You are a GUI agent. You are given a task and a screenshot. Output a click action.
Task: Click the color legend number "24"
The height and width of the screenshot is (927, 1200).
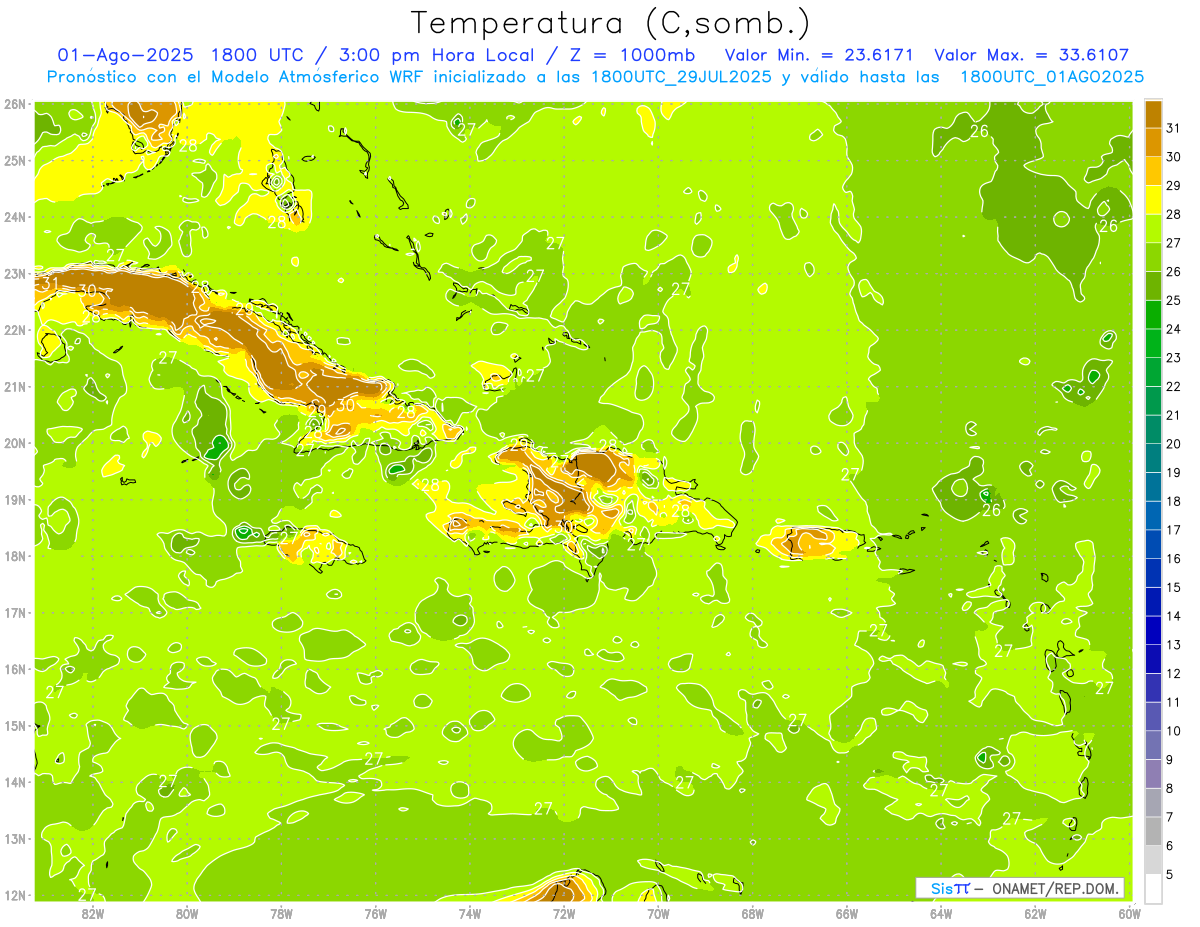pos(1173,329)
